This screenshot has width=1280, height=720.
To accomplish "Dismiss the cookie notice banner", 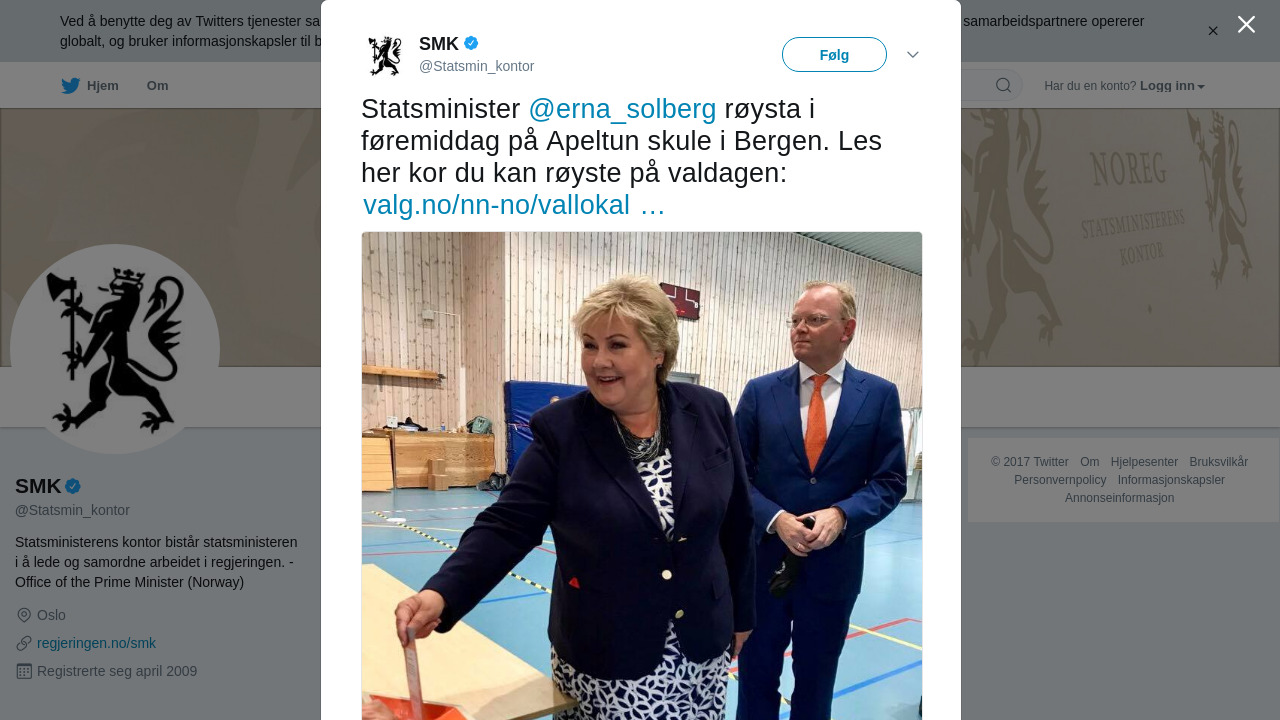I will (1213, 31).
